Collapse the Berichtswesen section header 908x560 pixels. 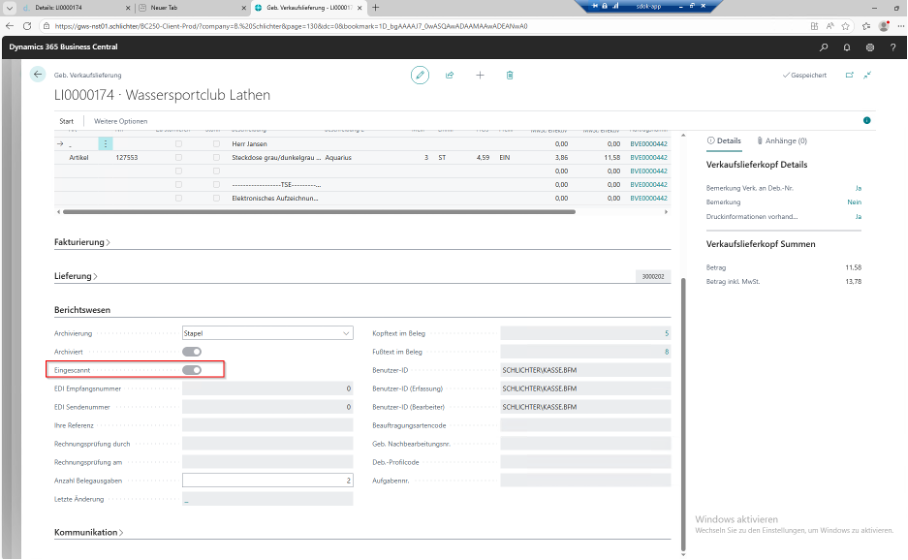82,310
